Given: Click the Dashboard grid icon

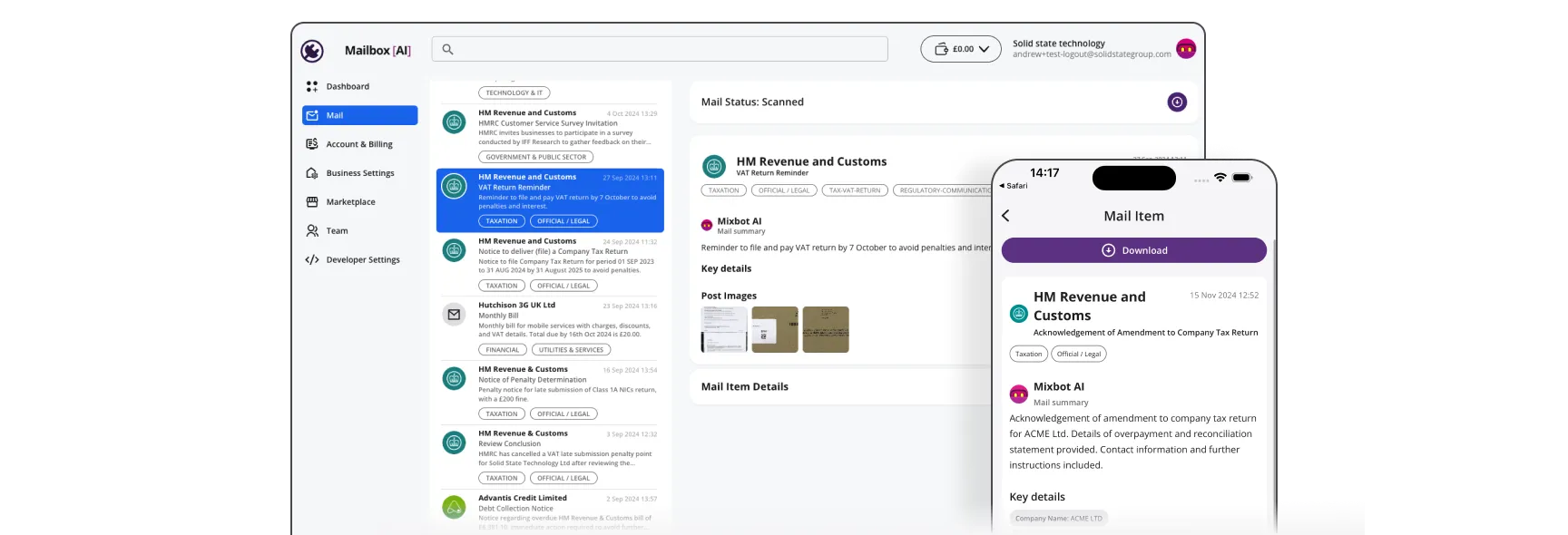Looking at the screenshot, I should 312,86.
